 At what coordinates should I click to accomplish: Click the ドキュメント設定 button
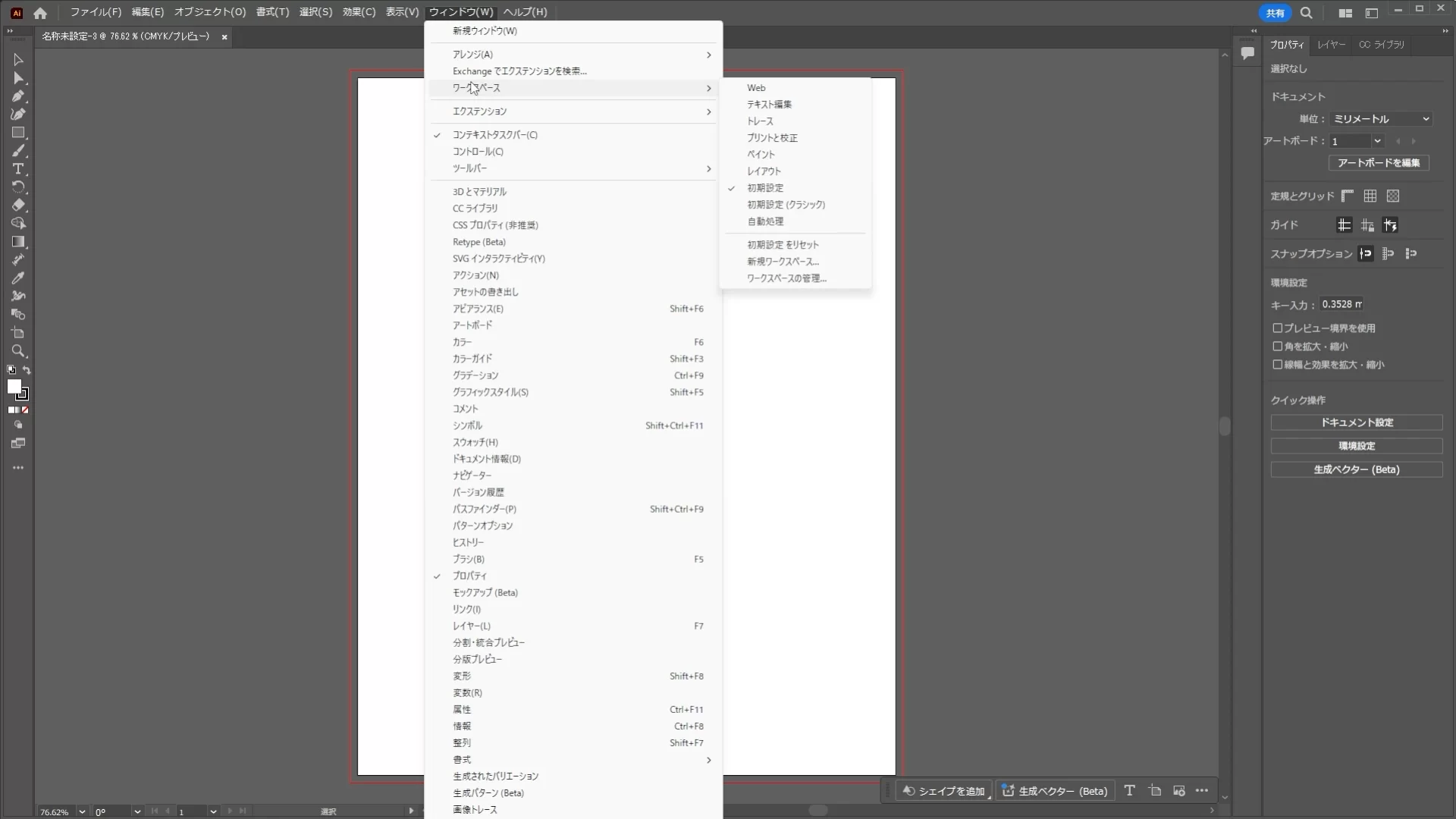pyautogui.click(x=1357, y=422)
